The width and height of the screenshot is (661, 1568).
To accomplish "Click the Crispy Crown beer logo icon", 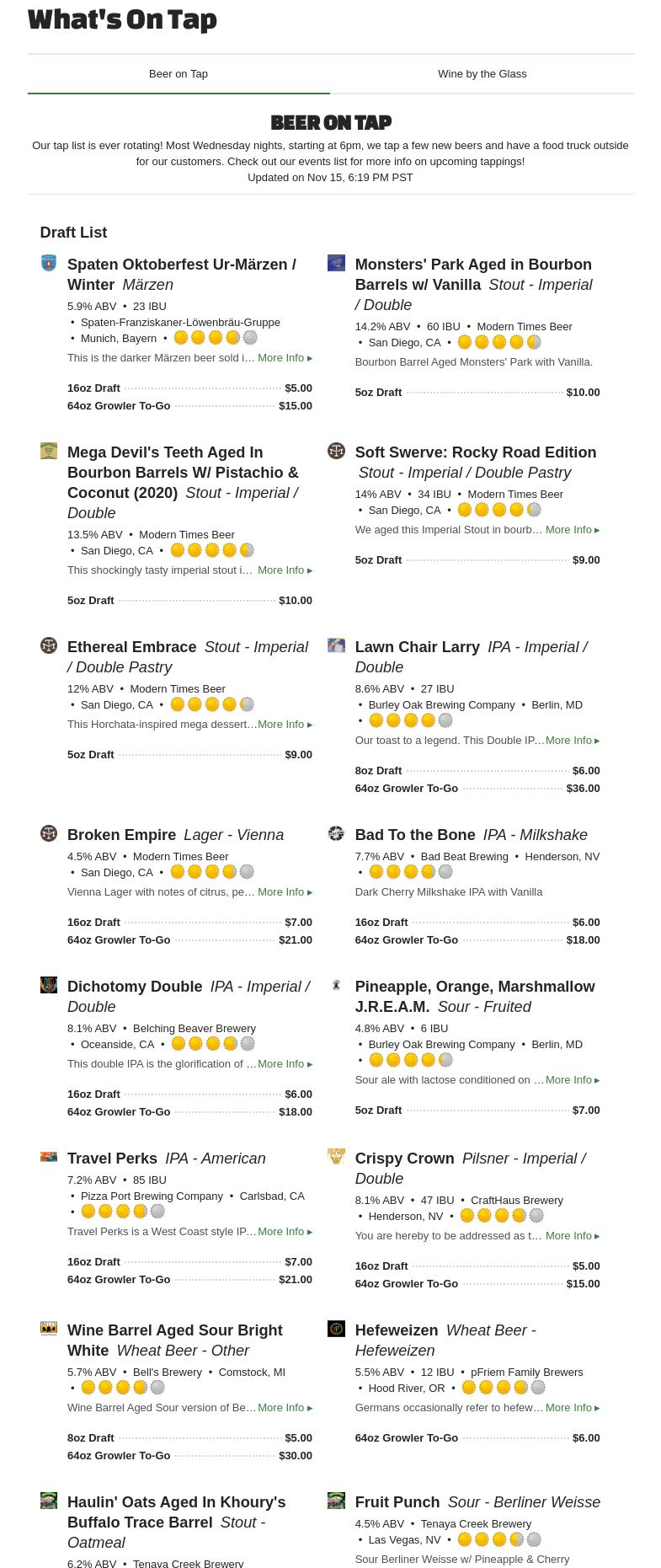I will tap(336, 1158).
